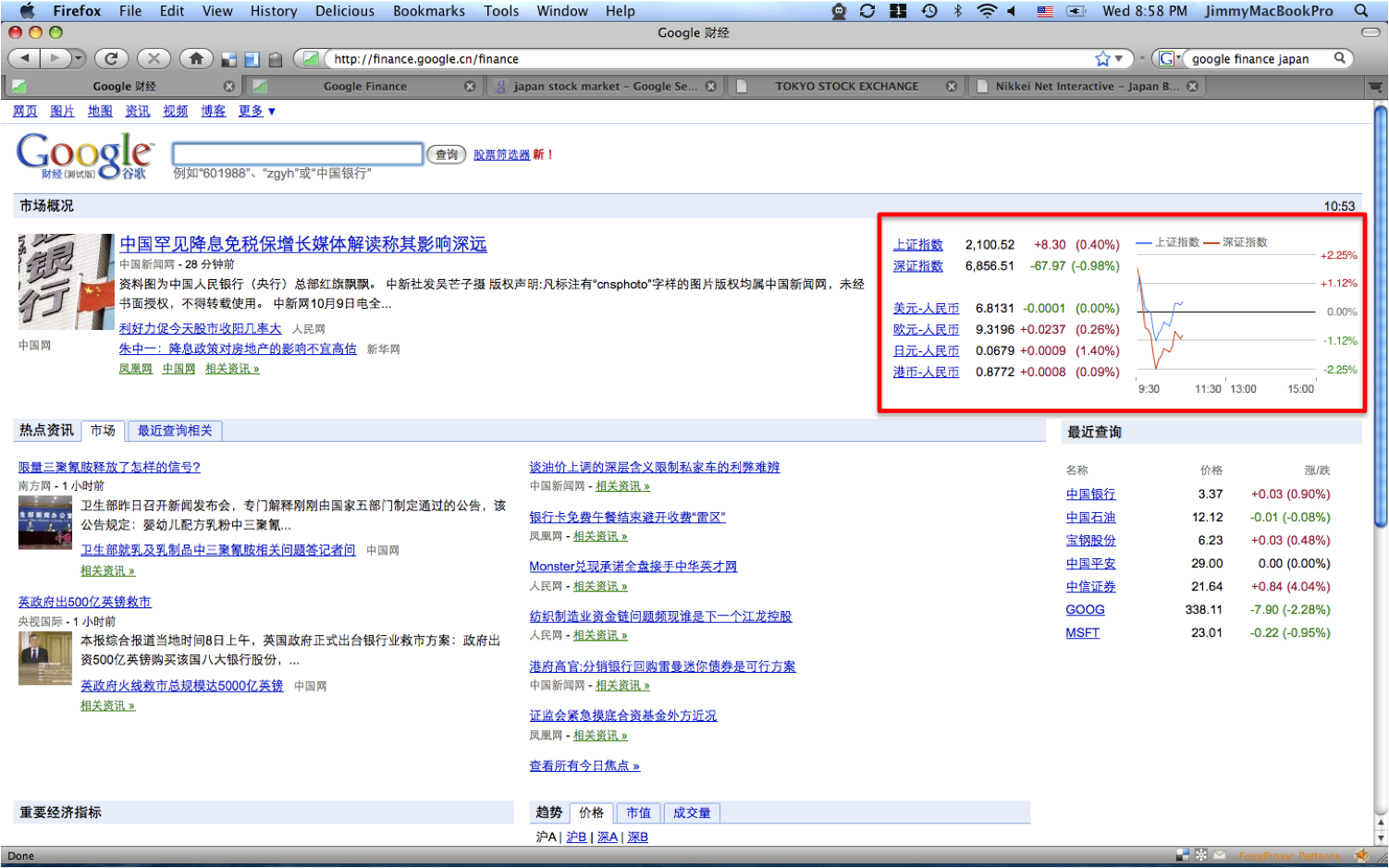The height and width of the screenshot is (868, 1389).
Task: Open the History menu
Action: point(274,11)
